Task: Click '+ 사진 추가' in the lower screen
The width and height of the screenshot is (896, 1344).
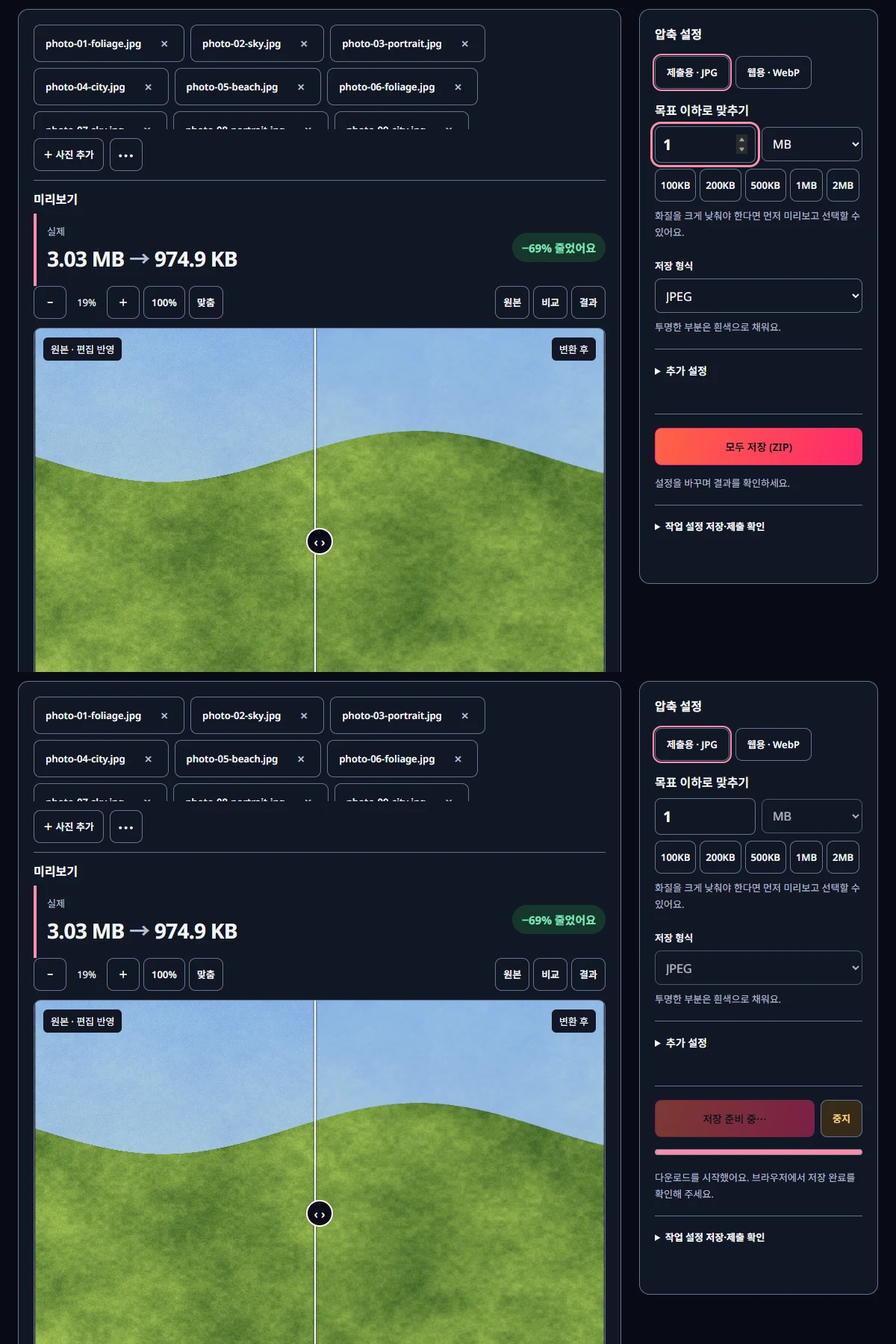Action: pos(69,827)
